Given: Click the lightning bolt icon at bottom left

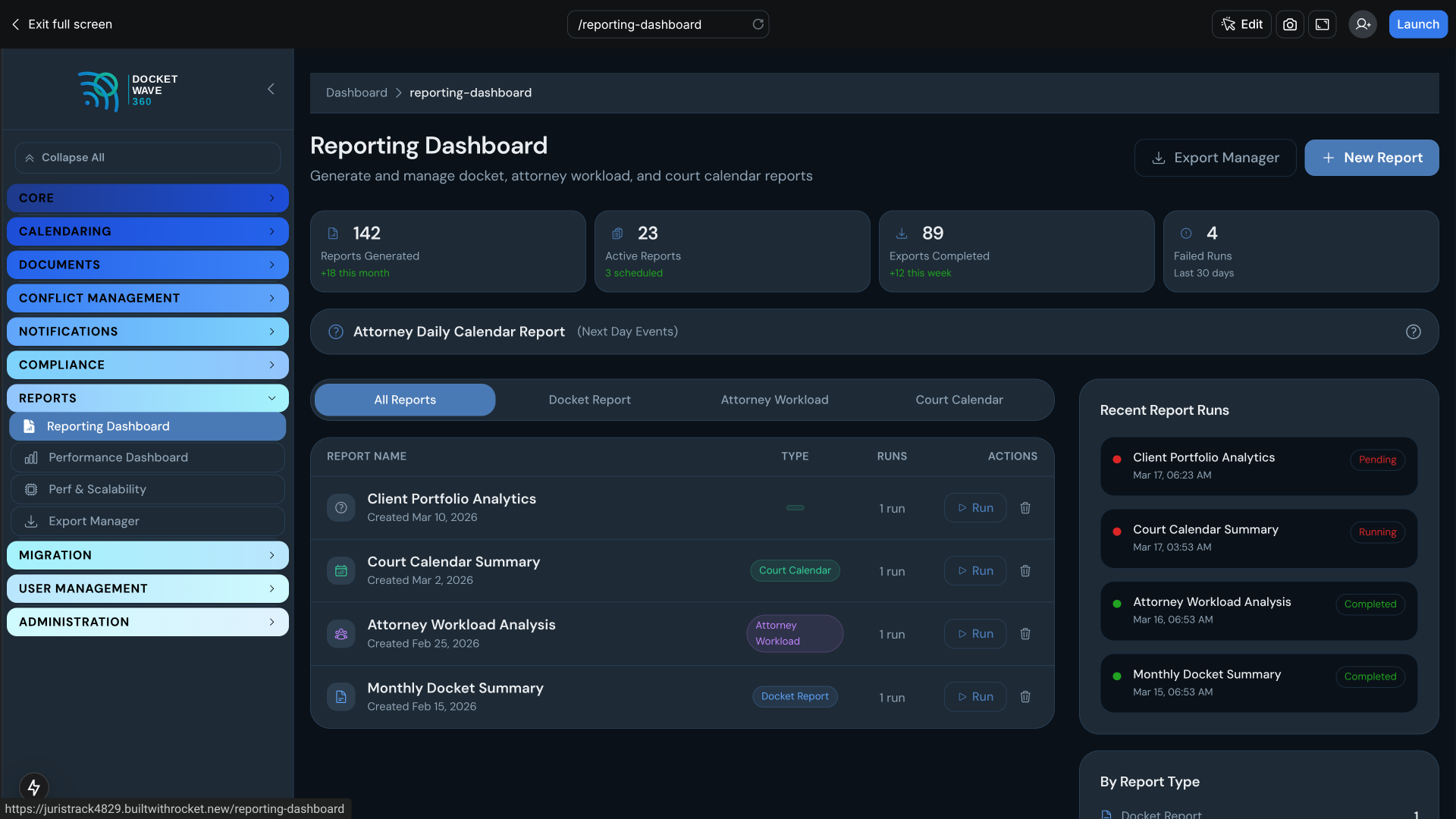Looking at the screenshot, I should tap(33, 787).
